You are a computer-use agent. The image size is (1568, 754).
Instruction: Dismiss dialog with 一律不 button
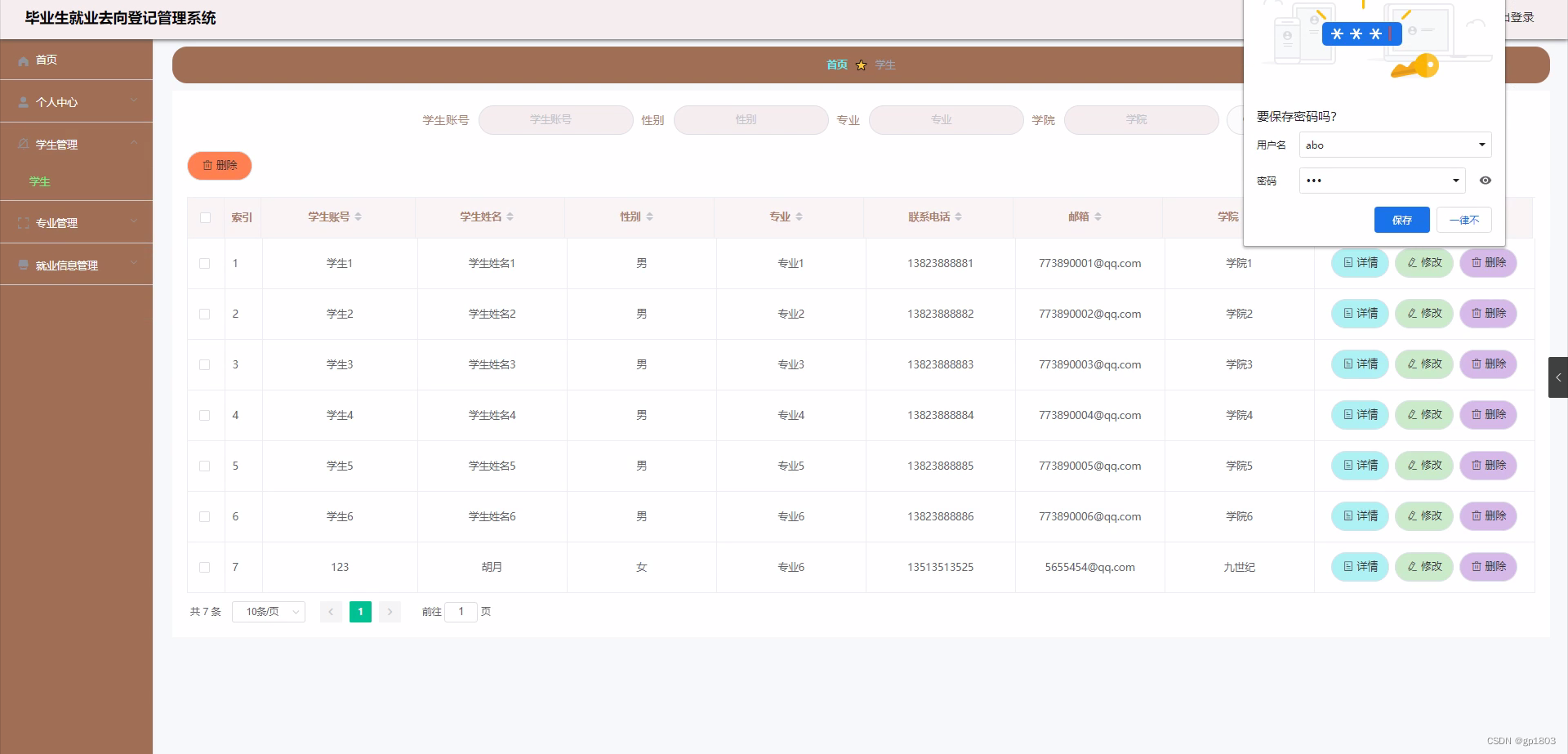click(x=1463, y=220)
